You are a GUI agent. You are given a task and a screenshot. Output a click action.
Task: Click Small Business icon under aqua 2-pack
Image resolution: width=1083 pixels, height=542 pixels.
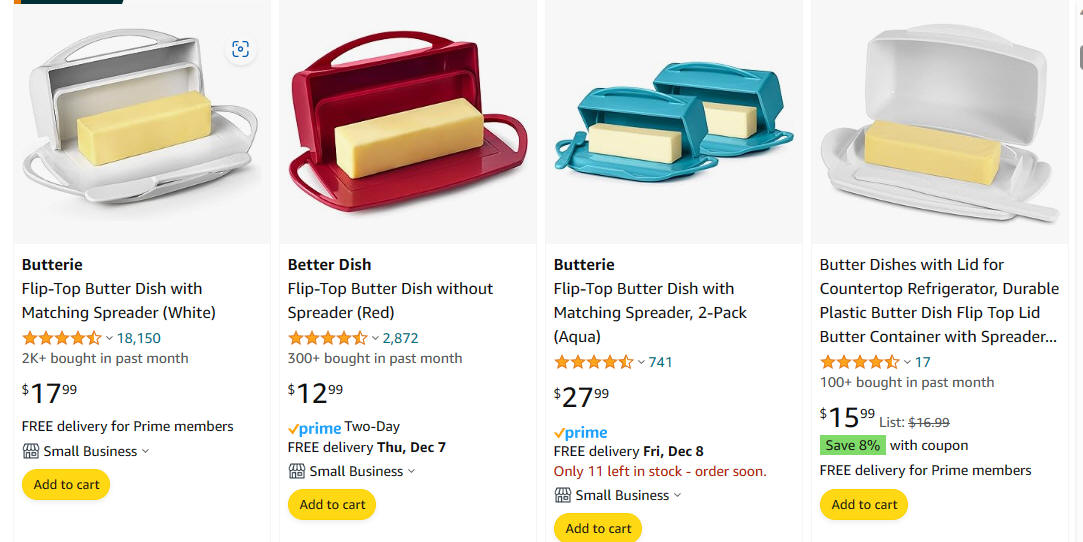pos(563,495)
